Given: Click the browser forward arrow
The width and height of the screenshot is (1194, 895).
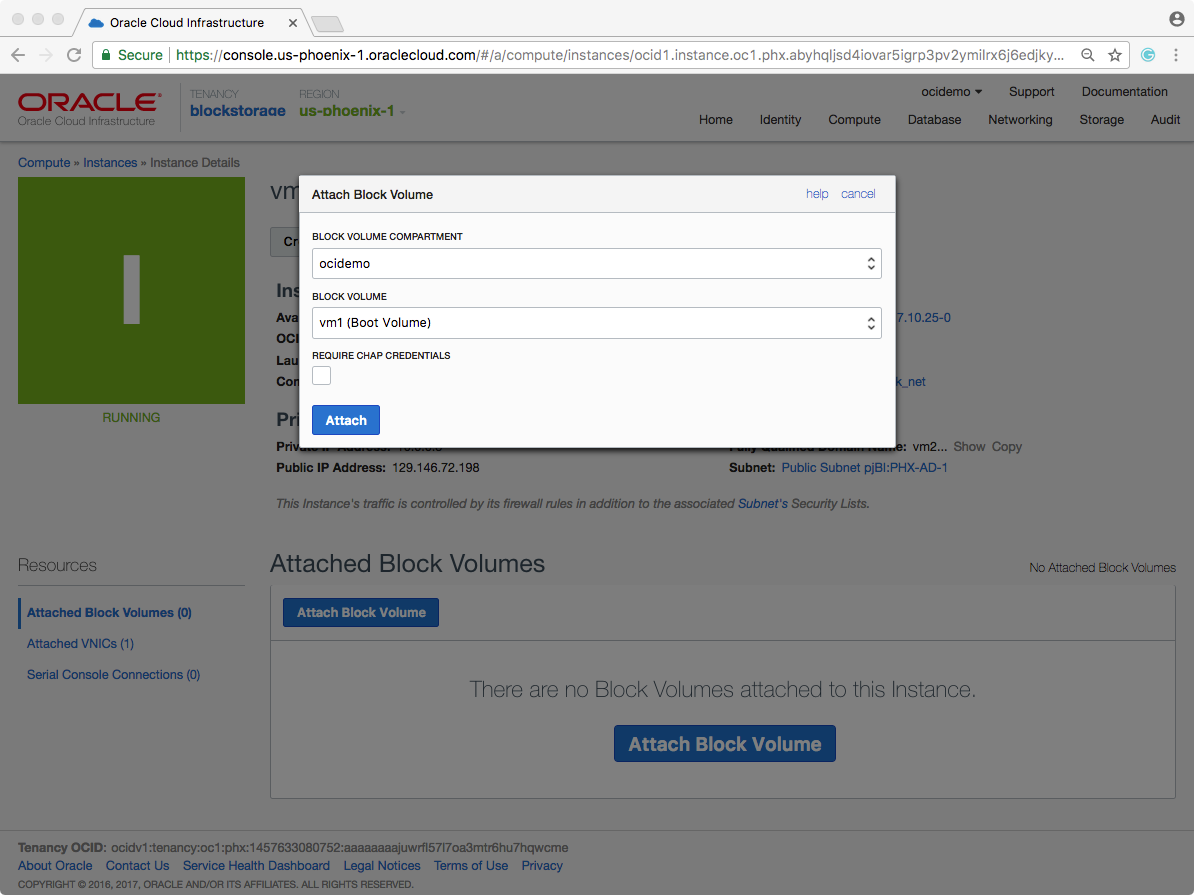Looking at the screenshot, I should (46, 55).
